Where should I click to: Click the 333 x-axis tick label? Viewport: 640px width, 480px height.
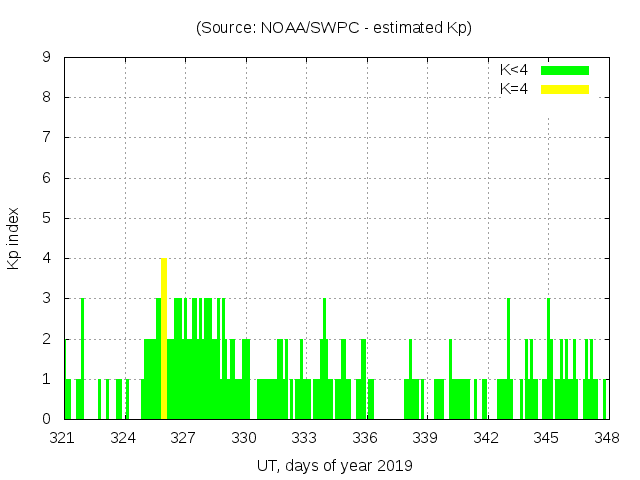305,438
